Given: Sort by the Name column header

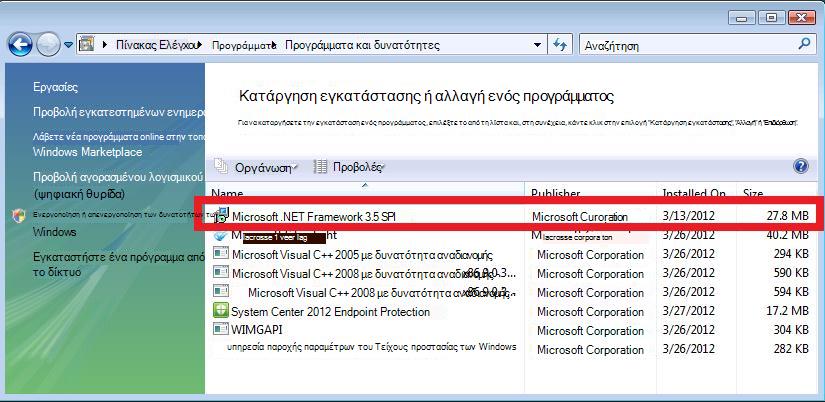Looking at the screenshot, I should pos(367,192).
